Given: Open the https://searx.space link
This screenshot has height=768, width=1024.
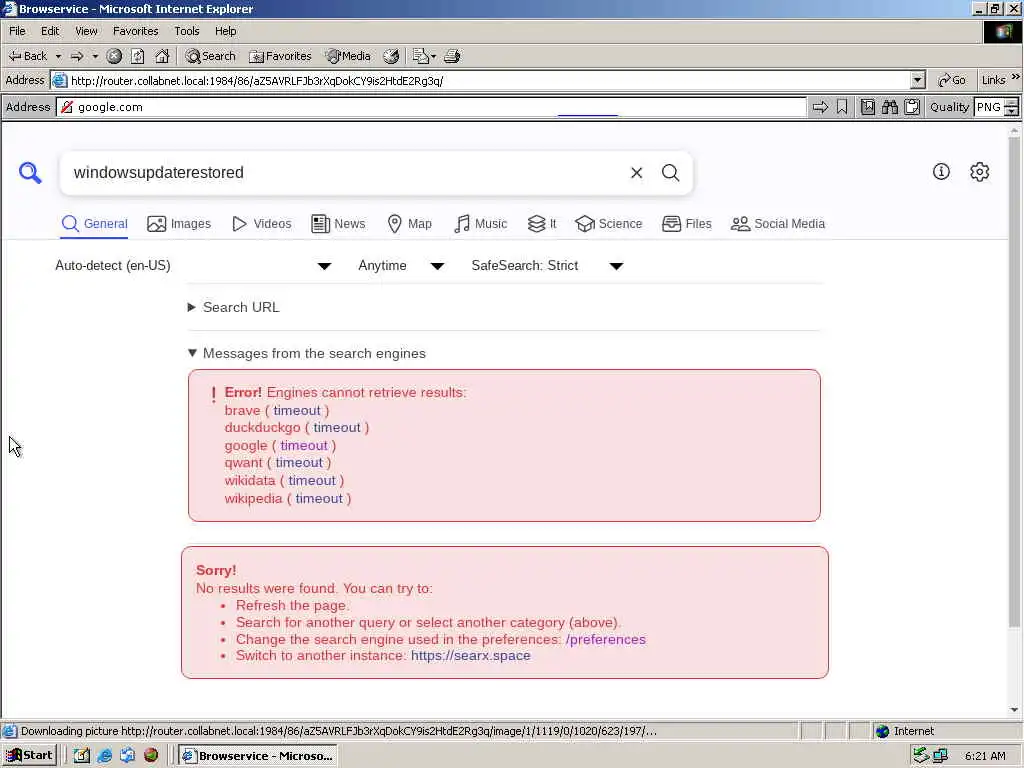Looking at the screenshot, I should [471, 656].
